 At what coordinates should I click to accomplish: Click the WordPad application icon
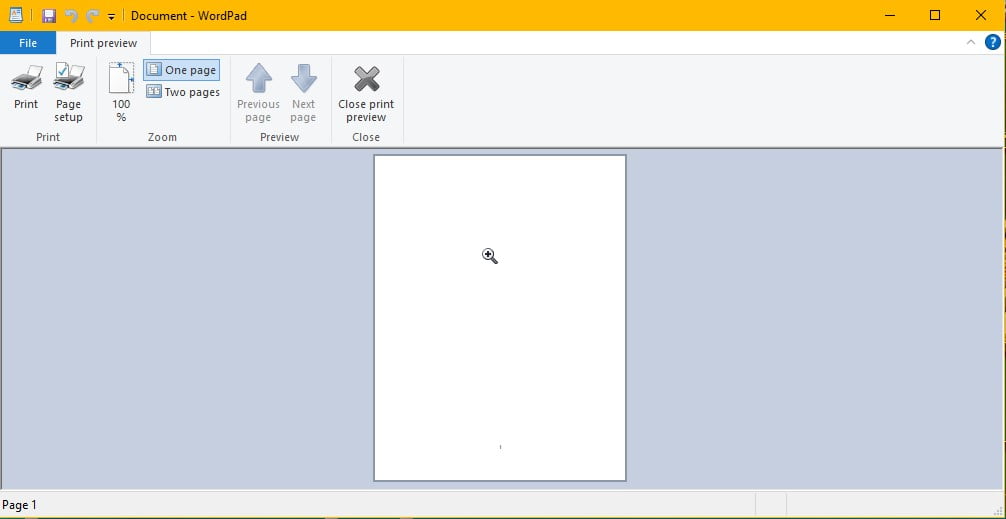click(x=15, y=15)
